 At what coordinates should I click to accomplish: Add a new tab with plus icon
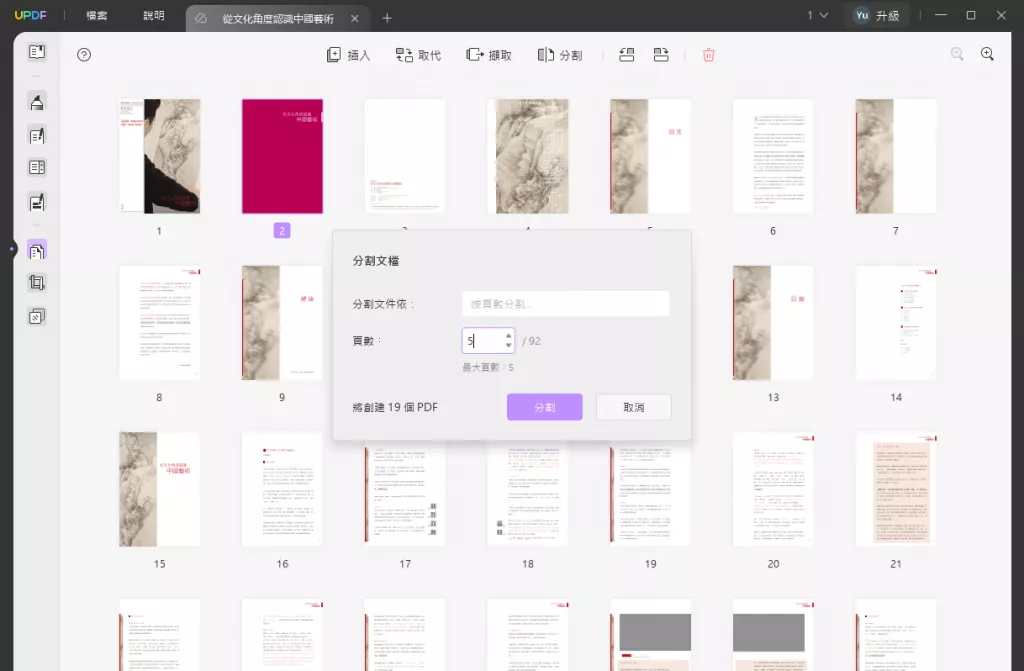click(387, 18)
